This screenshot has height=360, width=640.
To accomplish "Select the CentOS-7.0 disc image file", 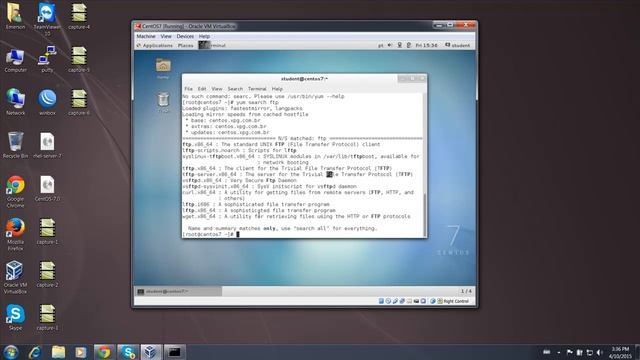I will (47, 189).
